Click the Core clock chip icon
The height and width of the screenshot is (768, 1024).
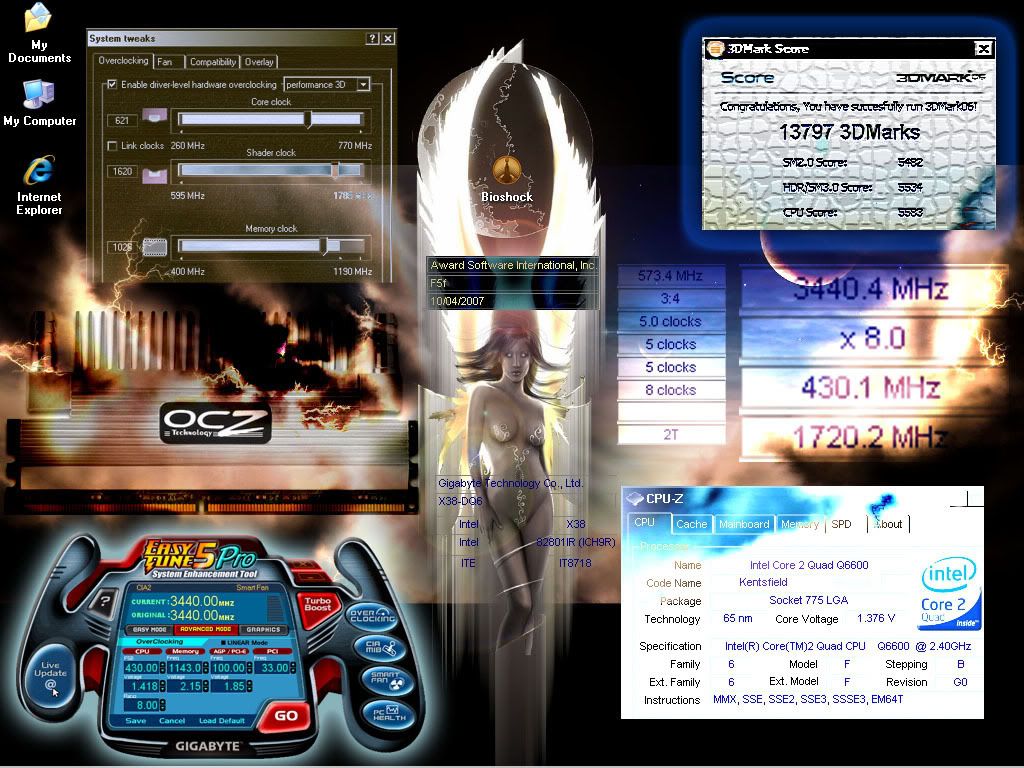click(x=155, y=116)
